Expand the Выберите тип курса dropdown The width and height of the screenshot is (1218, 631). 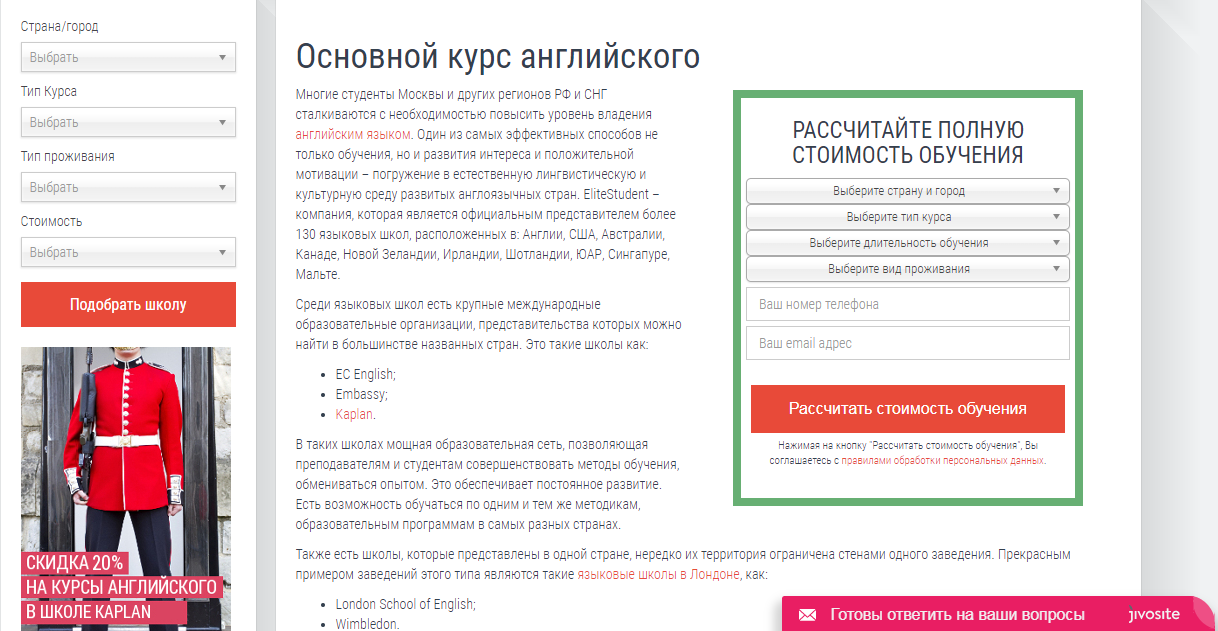click(x=907, y=217)
